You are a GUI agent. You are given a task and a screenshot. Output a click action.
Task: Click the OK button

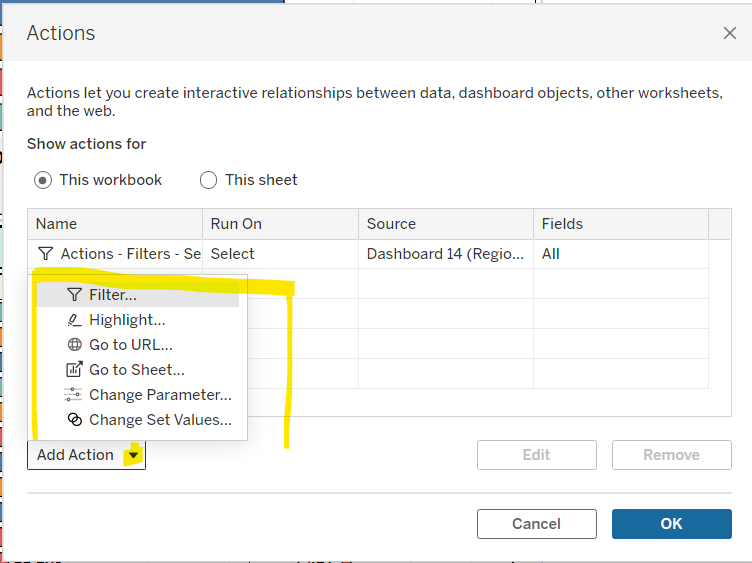coord(671,524)
